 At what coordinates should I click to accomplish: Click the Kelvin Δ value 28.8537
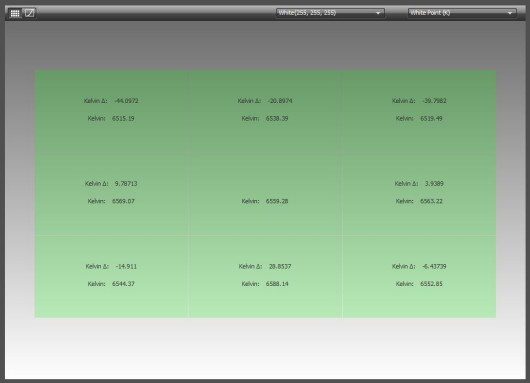pos(280,266)
